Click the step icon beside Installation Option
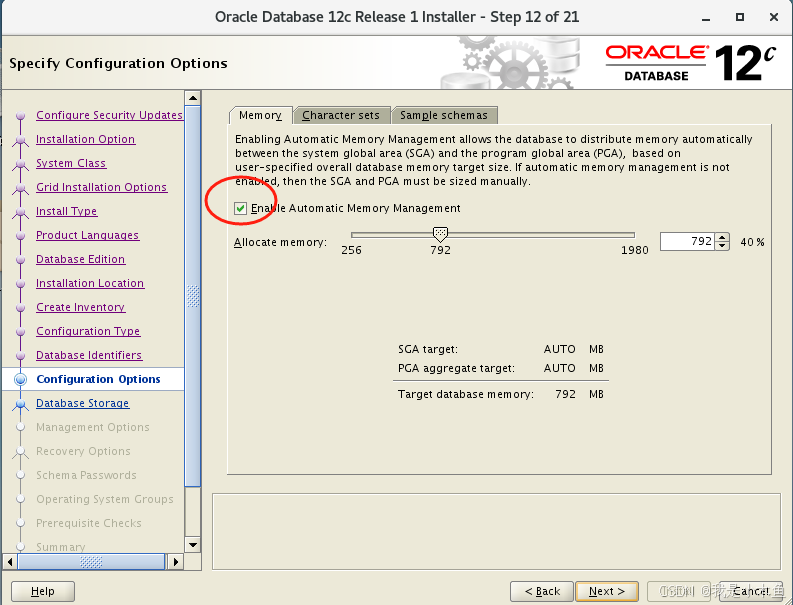The width and height of the screenshot is (793, 605). click(20, 140)
